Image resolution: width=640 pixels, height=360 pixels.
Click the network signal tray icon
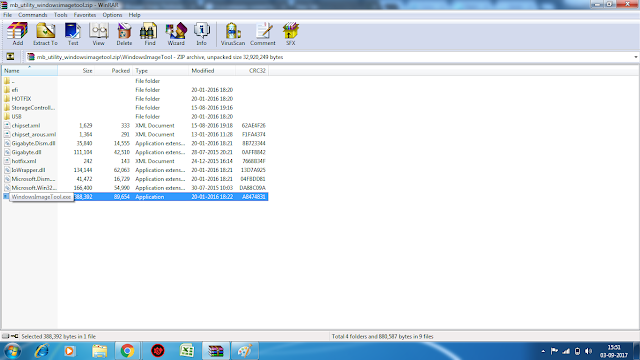(566, 351)
